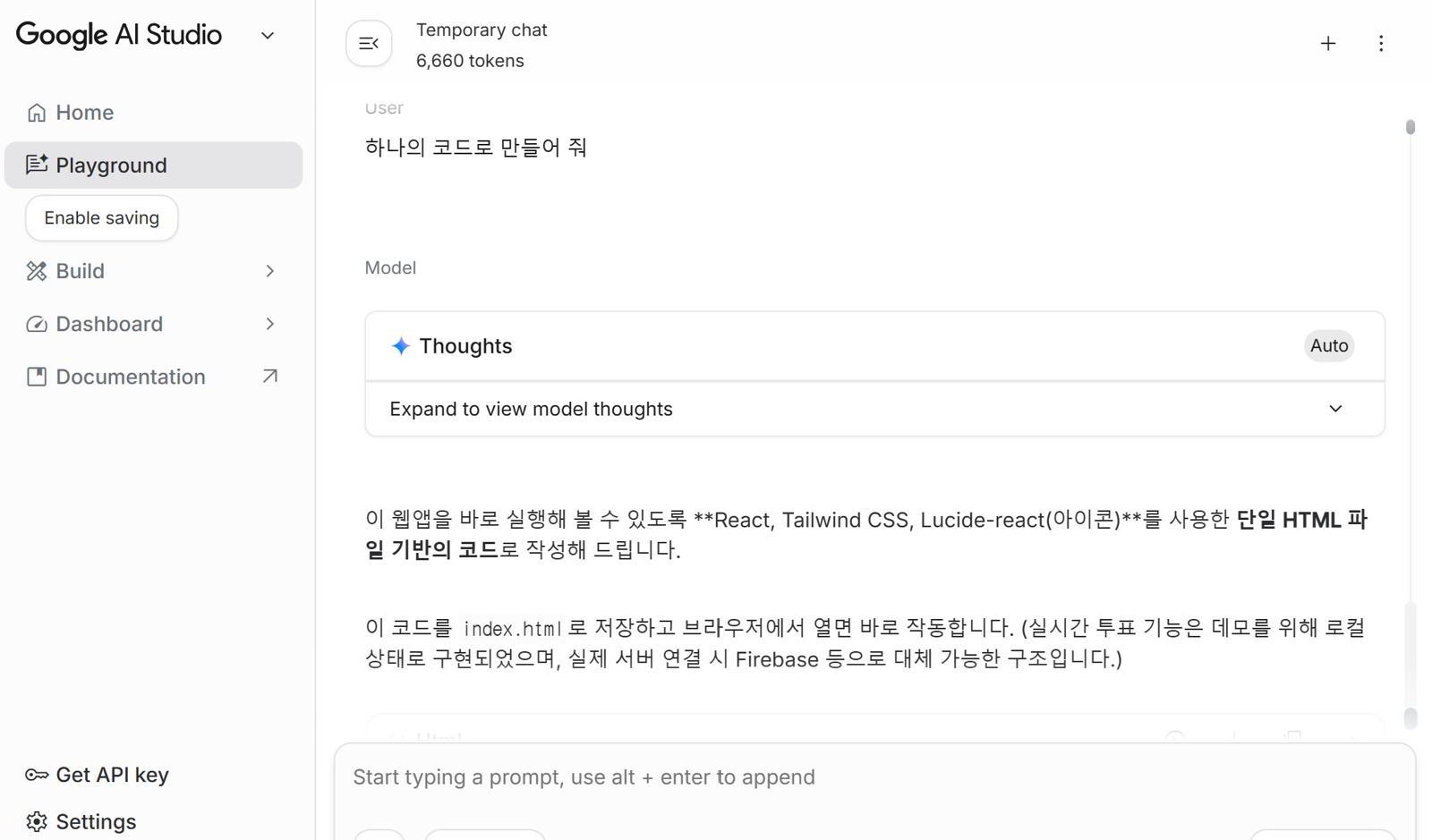Click the sparkle icon beside Thoughts
Screen dimensions: 1432x840
coord(400,346)
